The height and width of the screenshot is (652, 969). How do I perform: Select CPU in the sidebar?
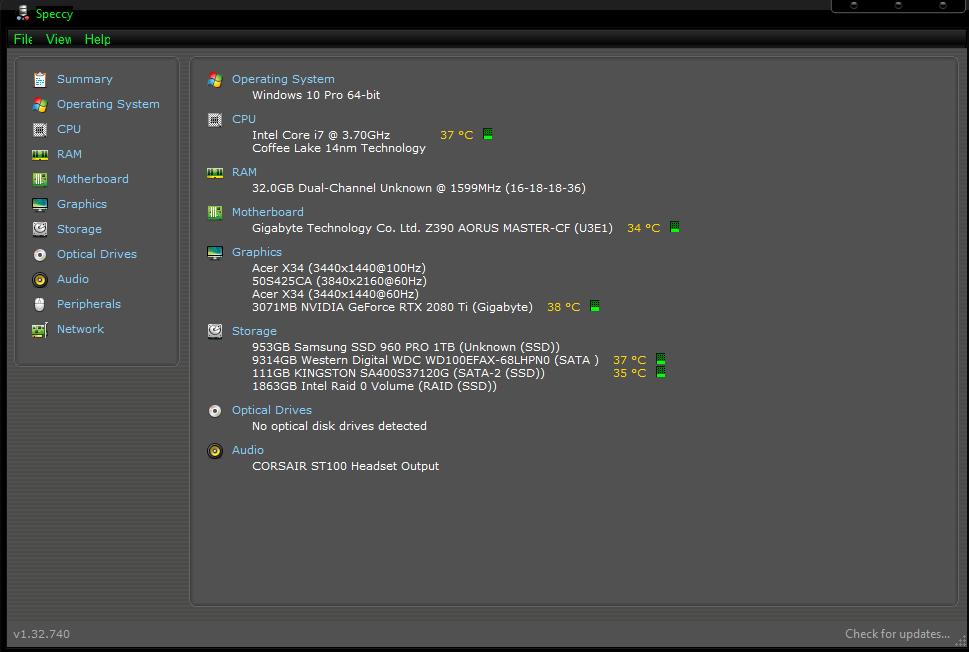coord(69,129)
